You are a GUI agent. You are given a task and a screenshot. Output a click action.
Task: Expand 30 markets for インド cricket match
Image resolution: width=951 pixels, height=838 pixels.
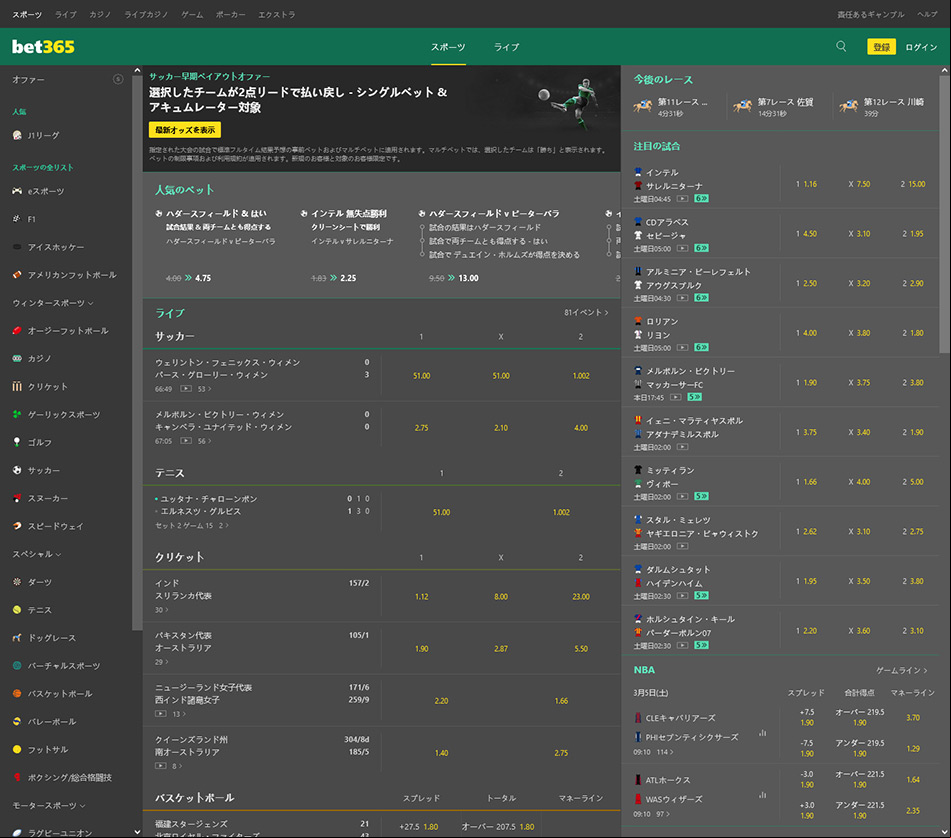[161, 609]
